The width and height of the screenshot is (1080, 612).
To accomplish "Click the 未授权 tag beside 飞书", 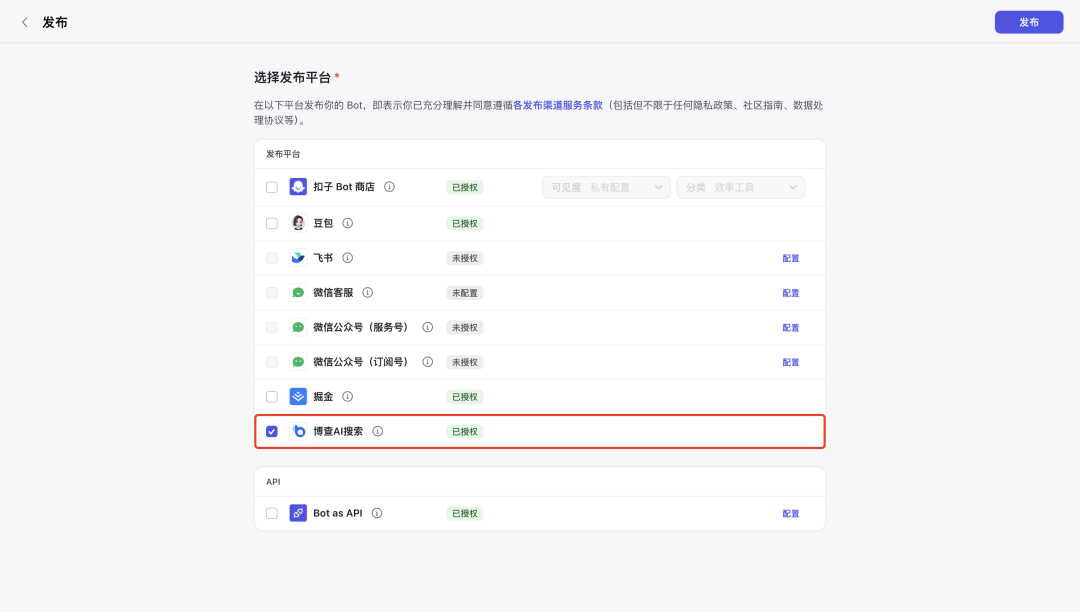I will [465, 258].
